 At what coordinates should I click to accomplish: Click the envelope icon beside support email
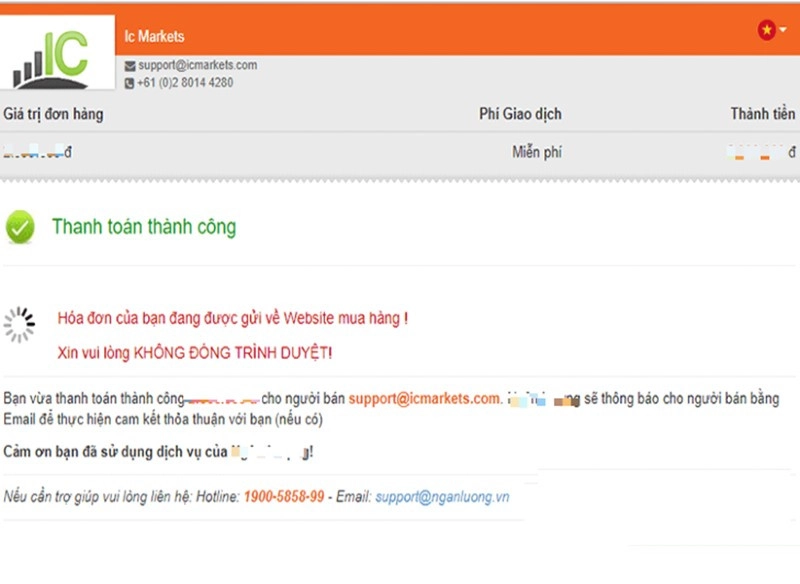tap(130, 66)
